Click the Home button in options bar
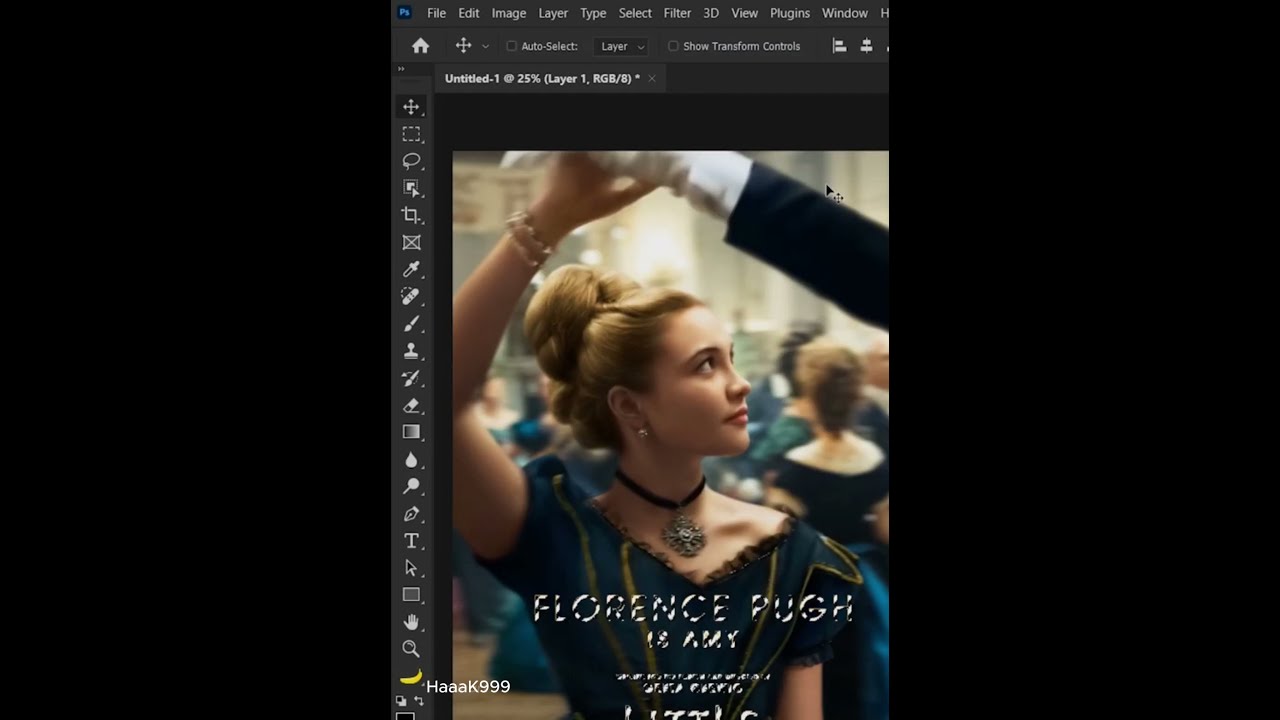This screenshot has width=1280, height=720. [x=421, y=46]
